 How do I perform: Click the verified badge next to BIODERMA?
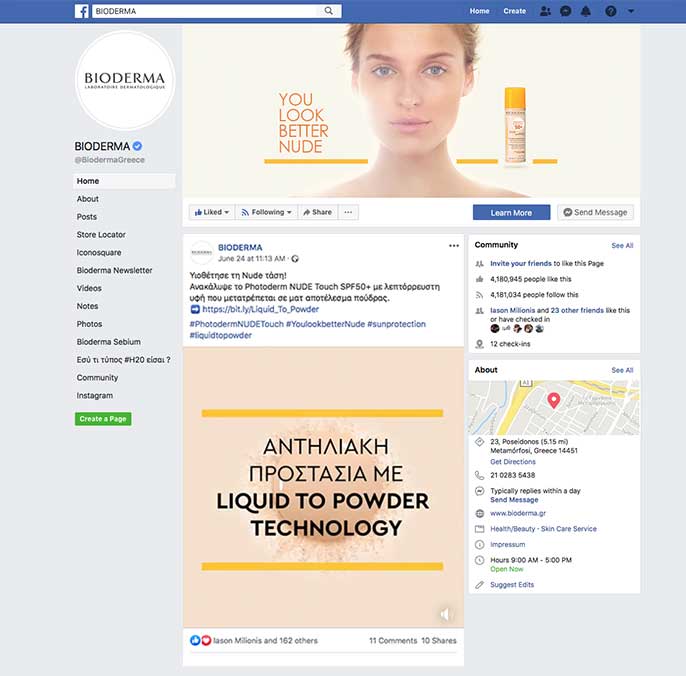pos(137,146)
